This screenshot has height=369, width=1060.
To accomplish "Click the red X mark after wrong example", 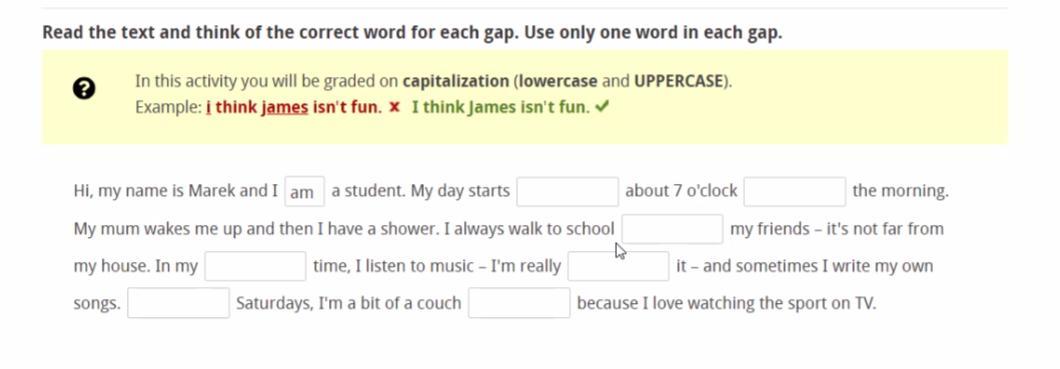I will (395, 107).
